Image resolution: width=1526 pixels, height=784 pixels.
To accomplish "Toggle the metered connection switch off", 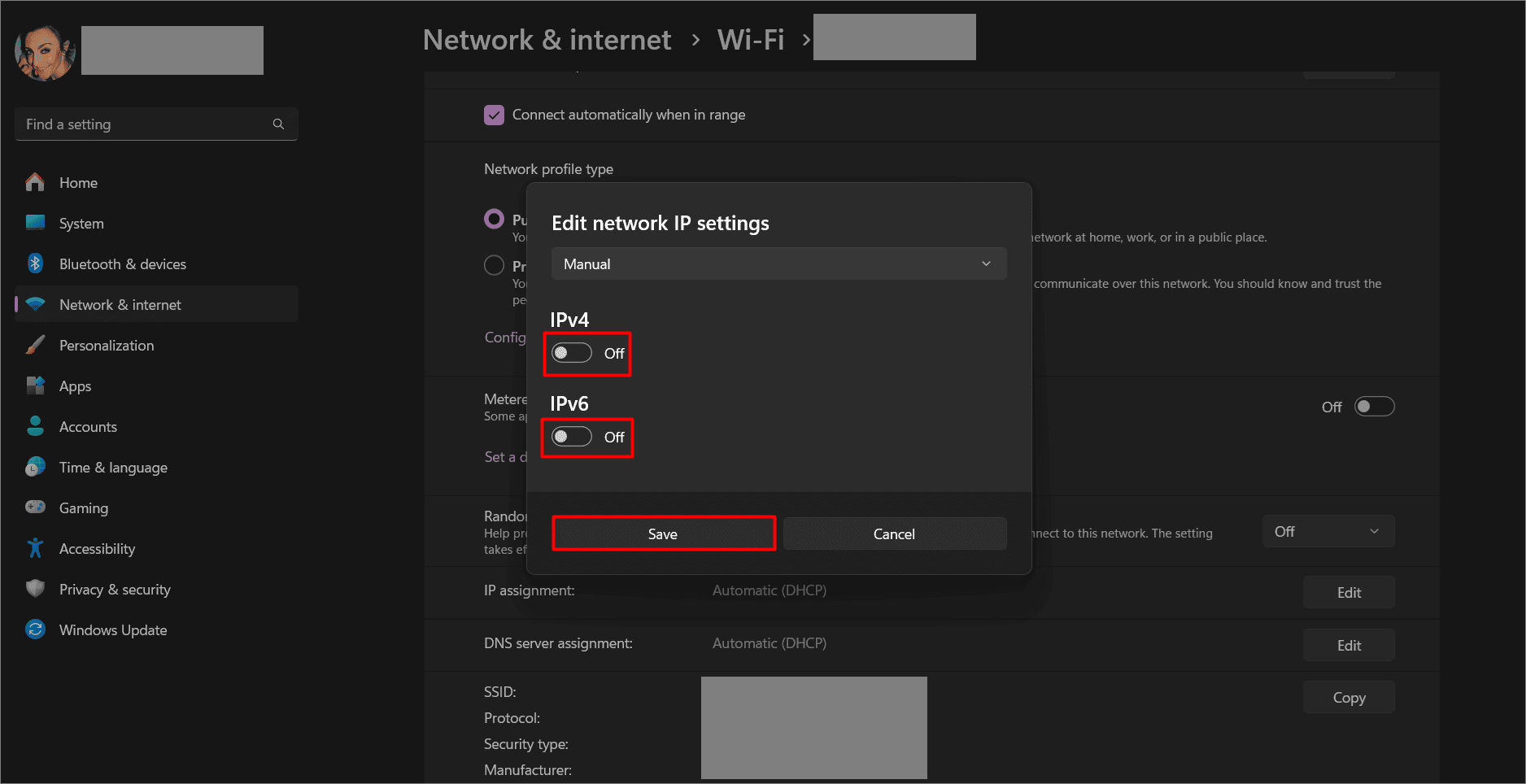I will (1374, 406).
